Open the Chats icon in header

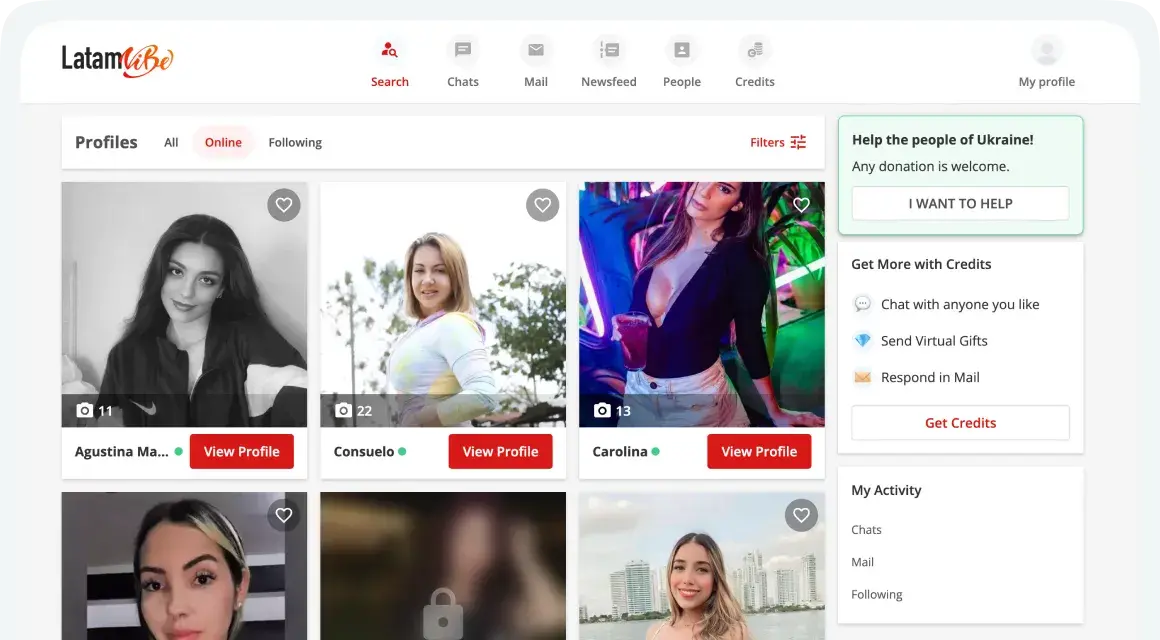click(x=462, y=51)
